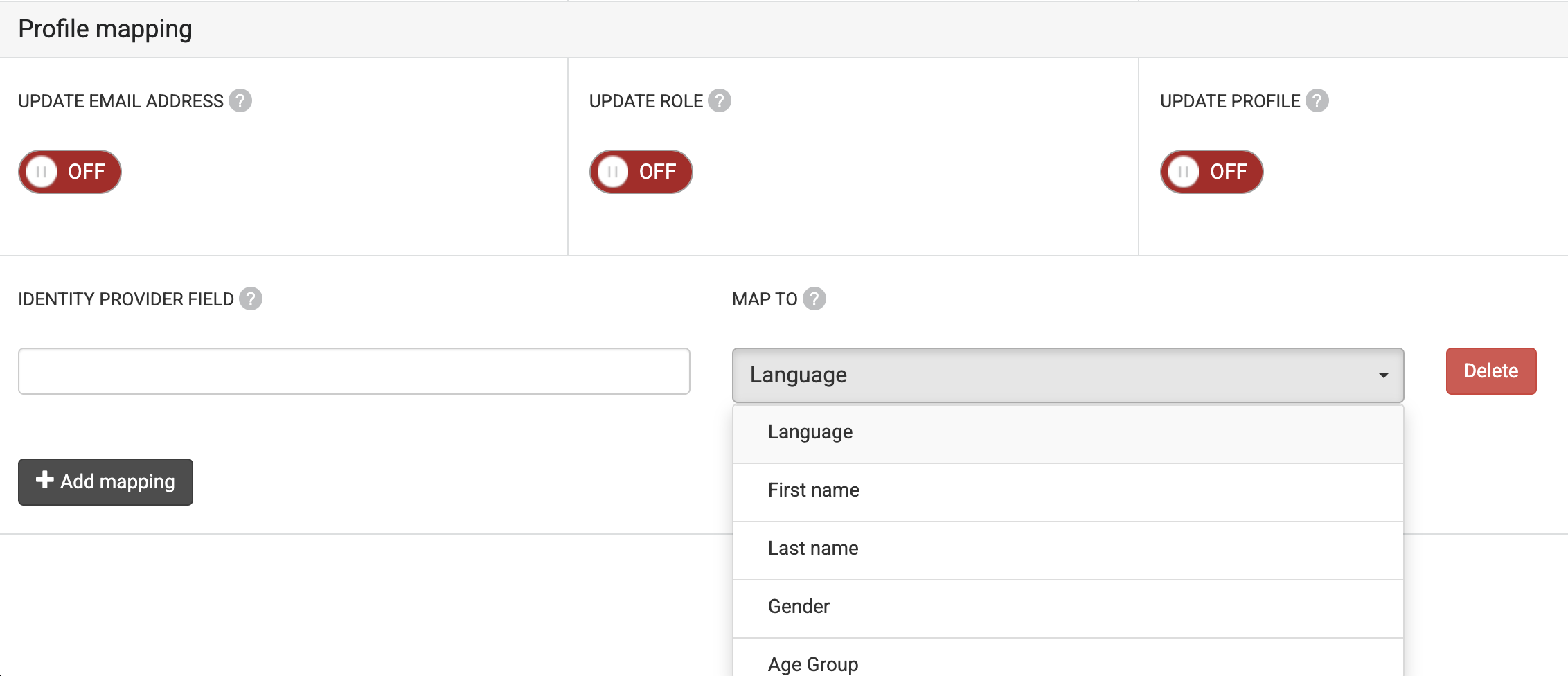Click the Identity Provider Field label text
Viewport: 1568px width, 676px height.
coord(126,299)
